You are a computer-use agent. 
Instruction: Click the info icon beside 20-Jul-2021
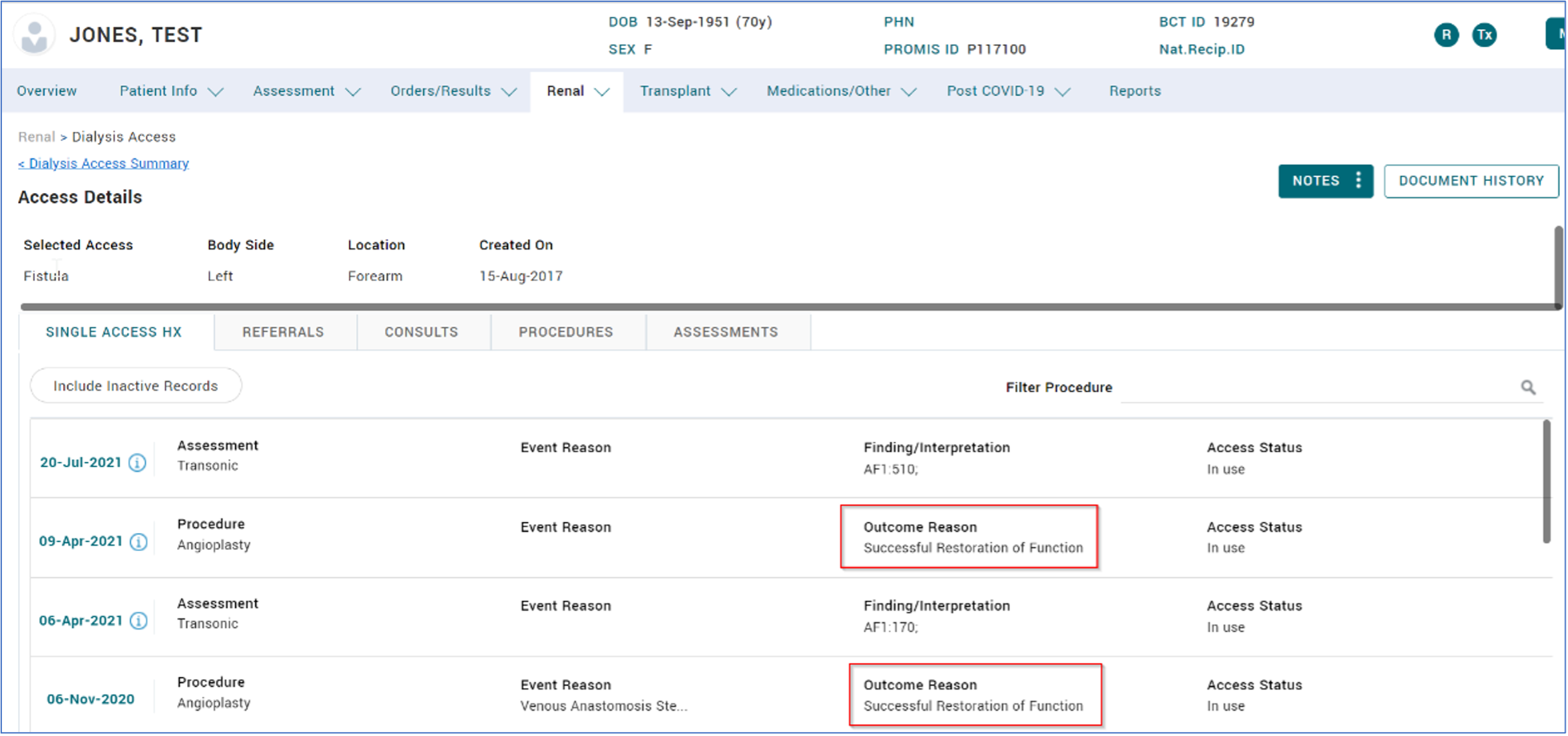click(137, 462)
